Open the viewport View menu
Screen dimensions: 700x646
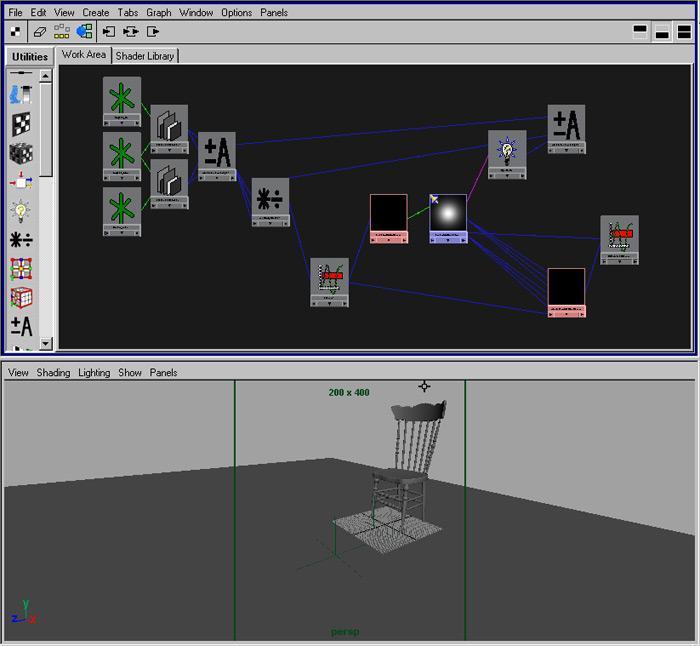18,372
